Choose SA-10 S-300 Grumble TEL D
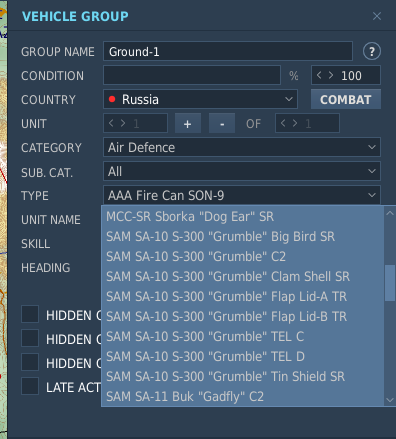The height and width of the screenshot is (439, 396). pyautogui.click(x=243, y=357)
